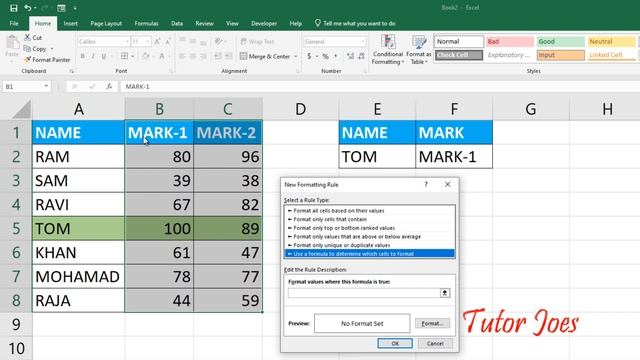Click the formula bar showing MARK-1
The height and width of the screenshot is (360, 640).
[x=380, y=87]
